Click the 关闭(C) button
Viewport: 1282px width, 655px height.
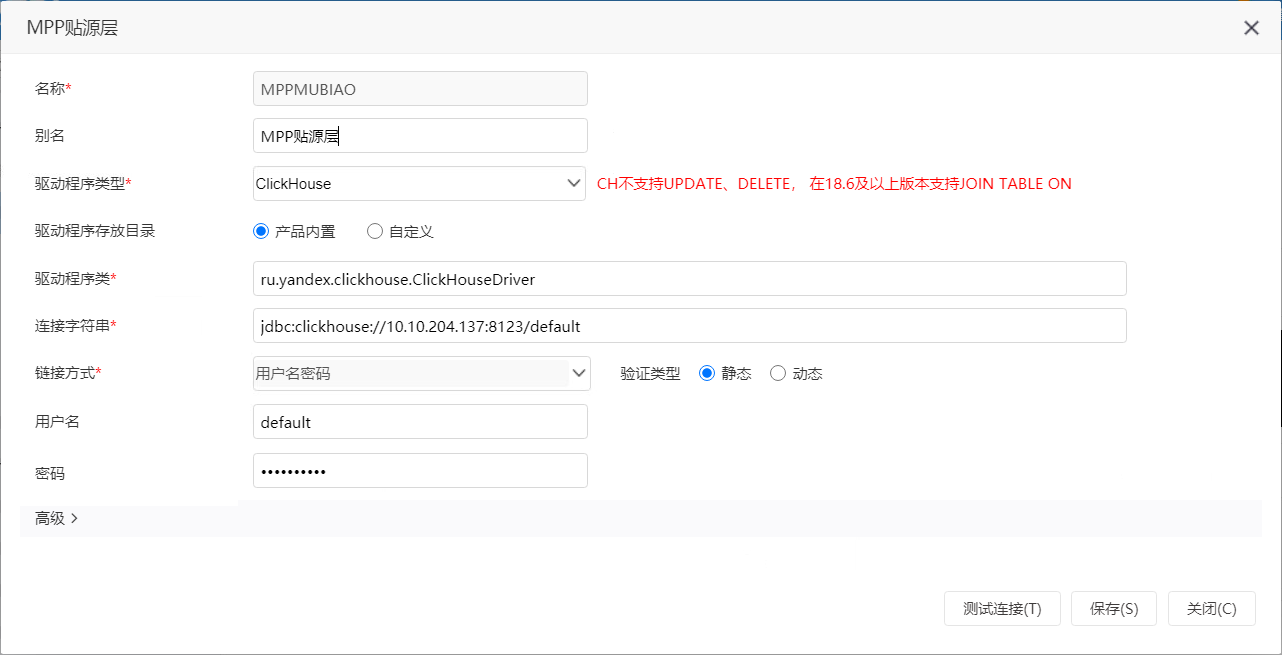point(1212,608)
